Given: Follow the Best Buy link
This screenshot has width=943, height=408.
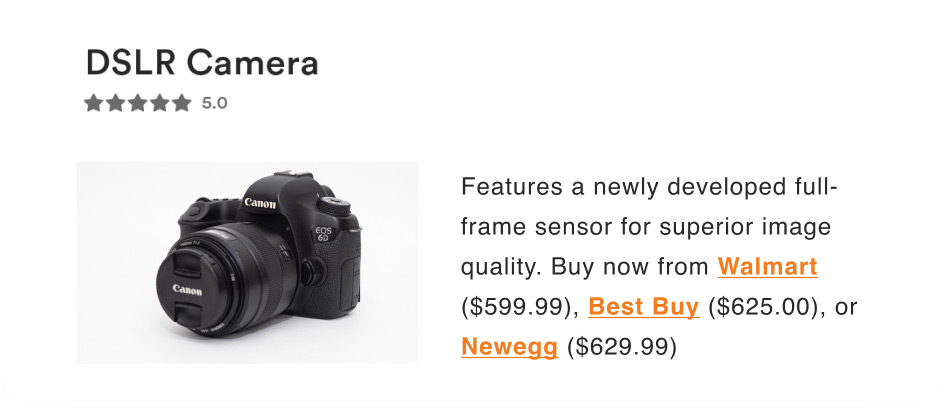Looking at the screenshot, I should coord(644,307).
